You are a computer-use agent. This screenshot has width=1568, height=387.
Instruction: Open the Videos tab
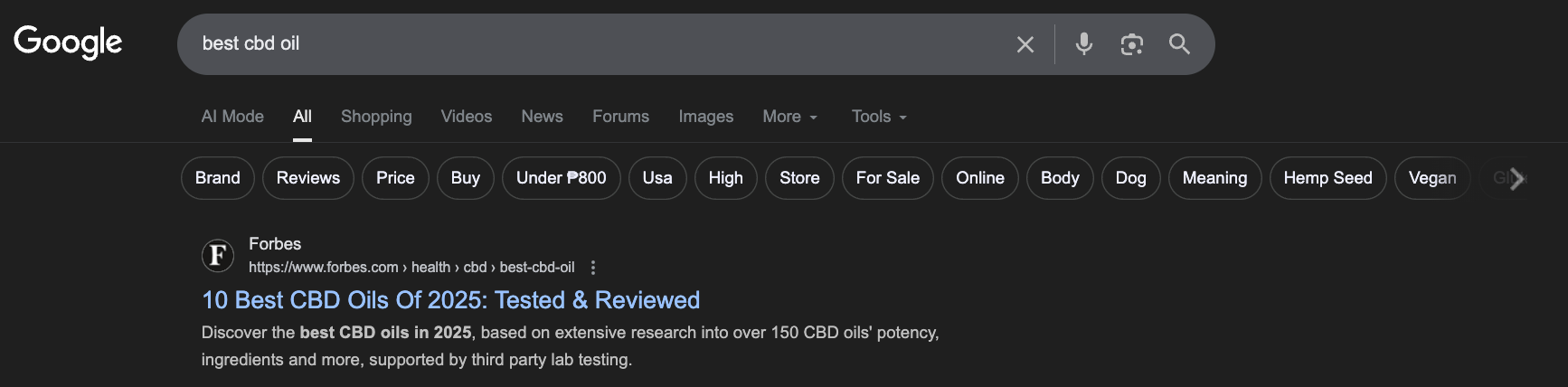[x=467, y=117]
